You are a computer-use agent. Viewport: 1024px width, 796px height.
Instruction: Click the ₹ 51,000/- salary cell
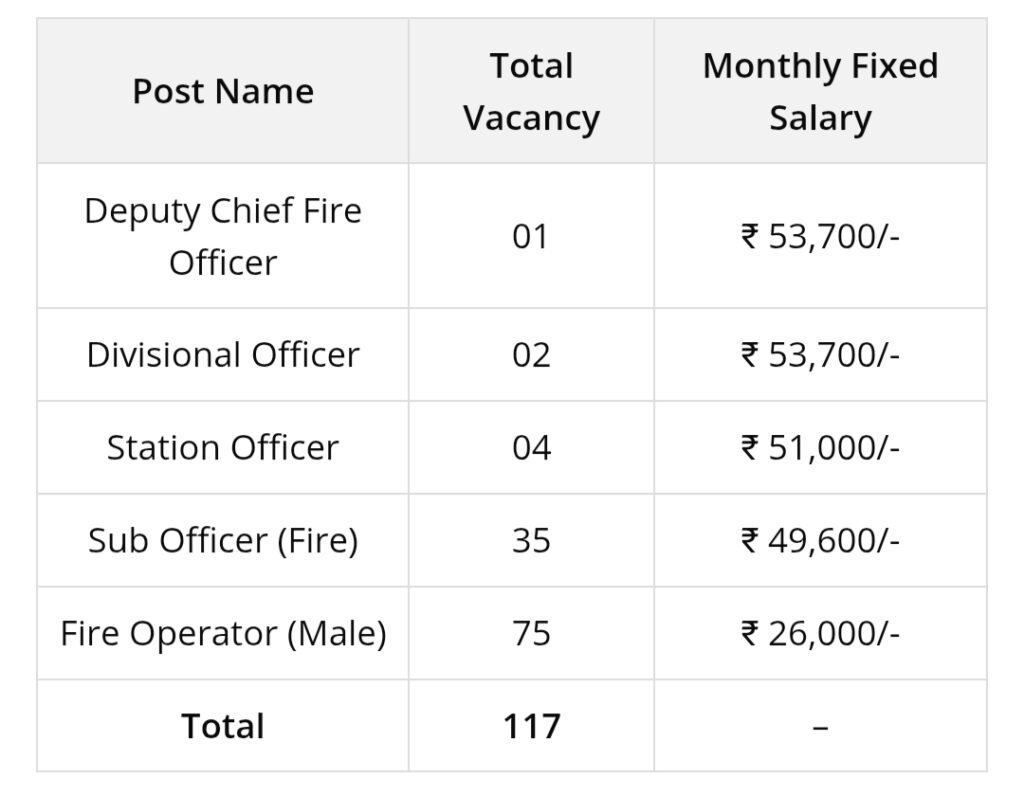820,447
